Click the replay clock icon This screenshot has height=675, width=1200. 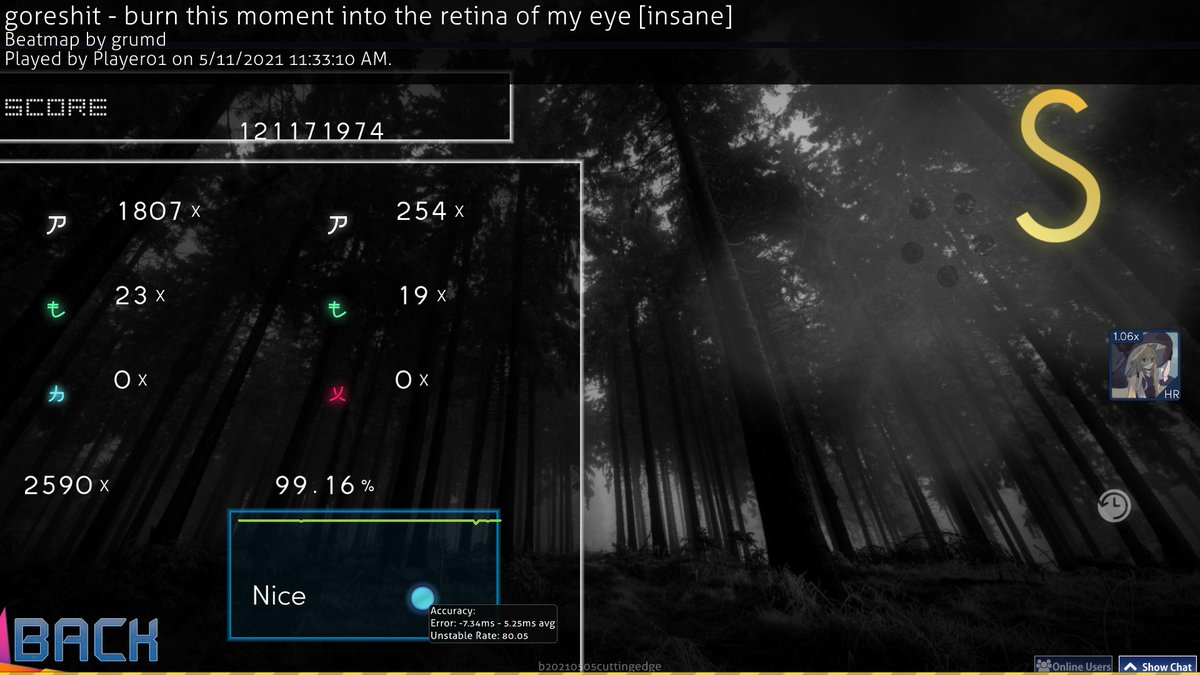pyautogui.click(x=1113, y=506)
